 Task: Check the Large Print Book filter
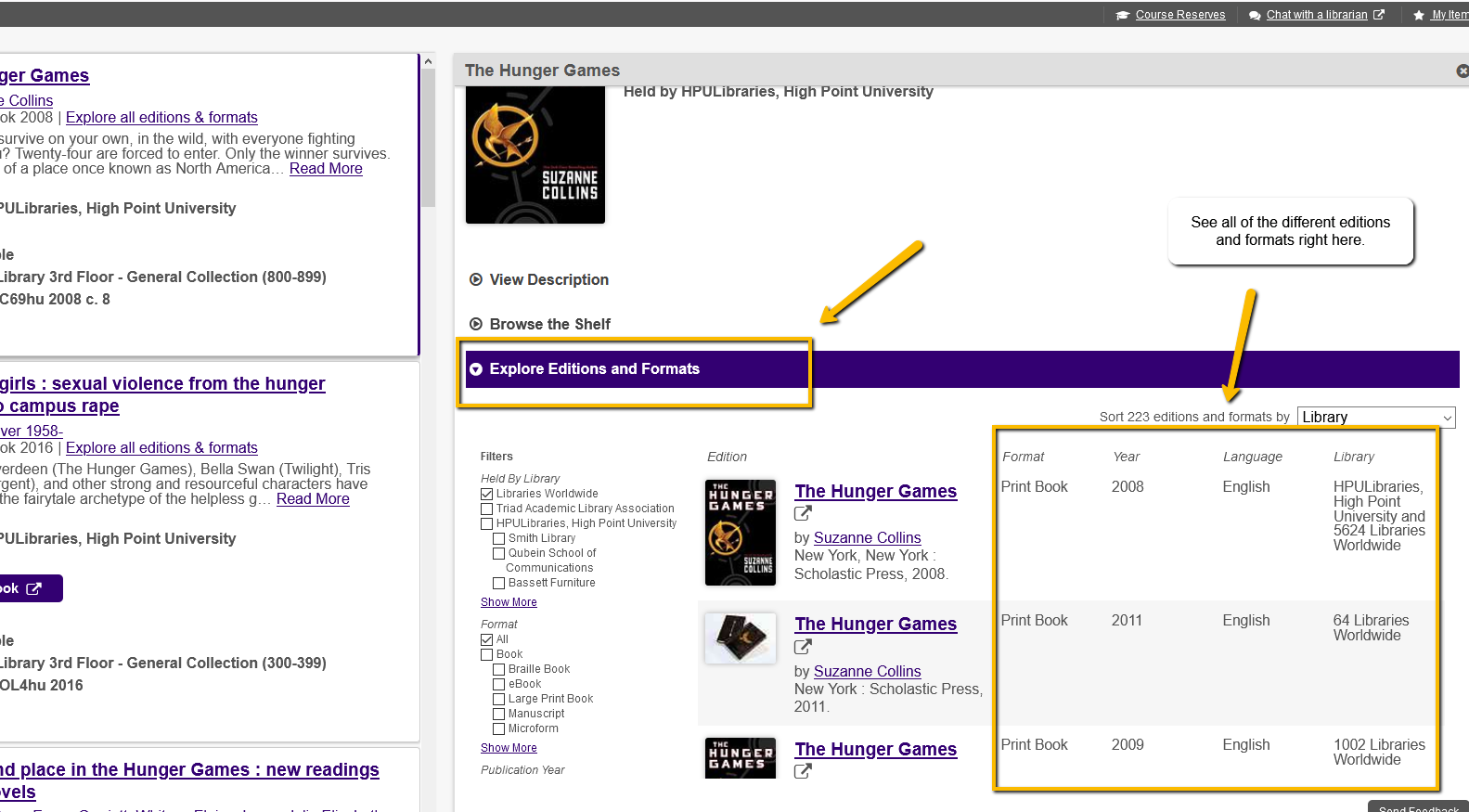[x=498, y=699]
